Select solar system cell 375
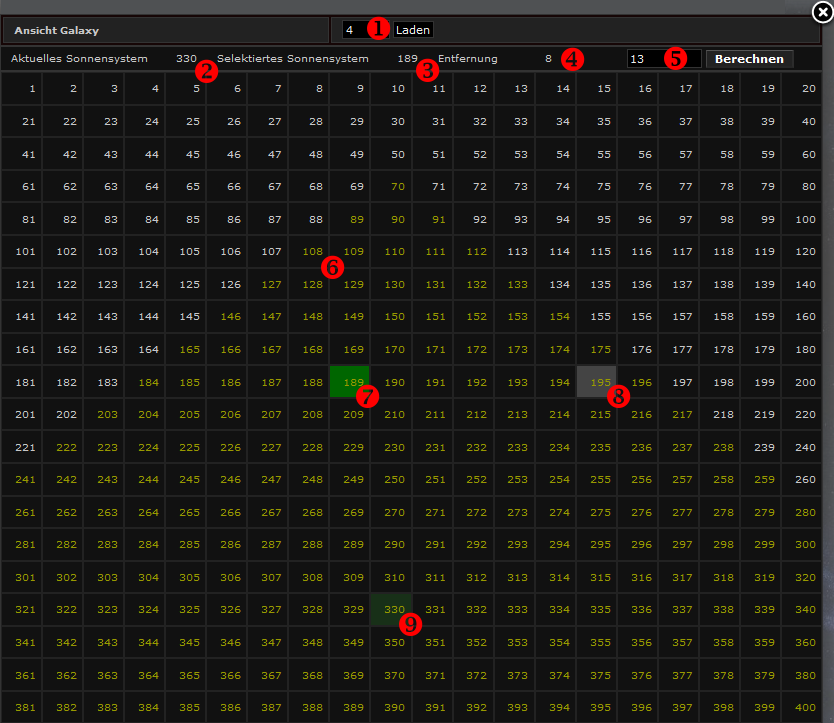 coord(596,675)
